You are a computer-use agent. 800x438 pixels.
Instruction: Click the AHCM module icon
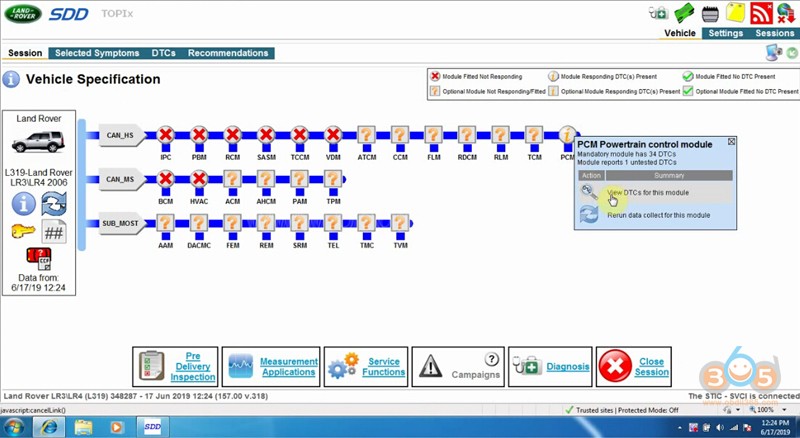pos(266,179)
